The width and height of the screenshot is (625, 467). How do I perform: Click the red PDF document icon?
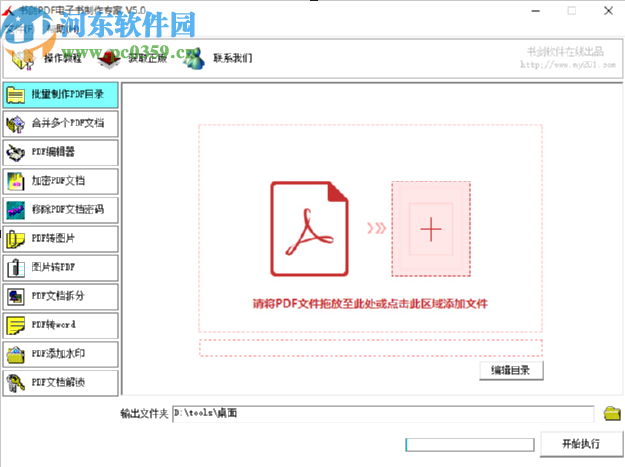tap(309, 229)
